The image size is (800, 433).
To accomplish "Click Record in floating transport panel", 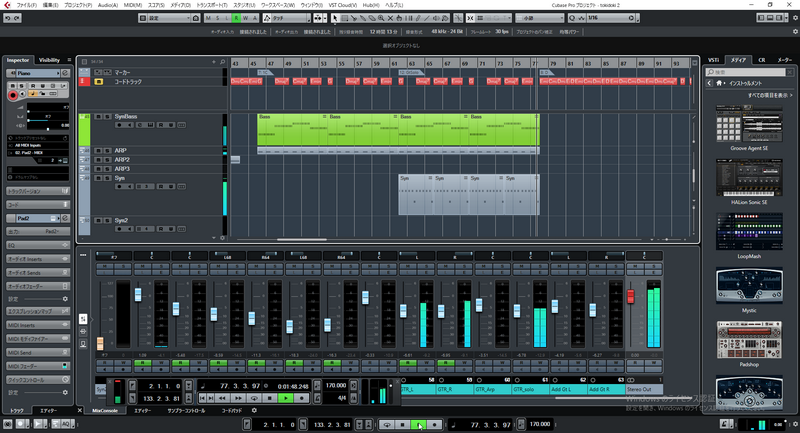I will [x=302, y=398].
